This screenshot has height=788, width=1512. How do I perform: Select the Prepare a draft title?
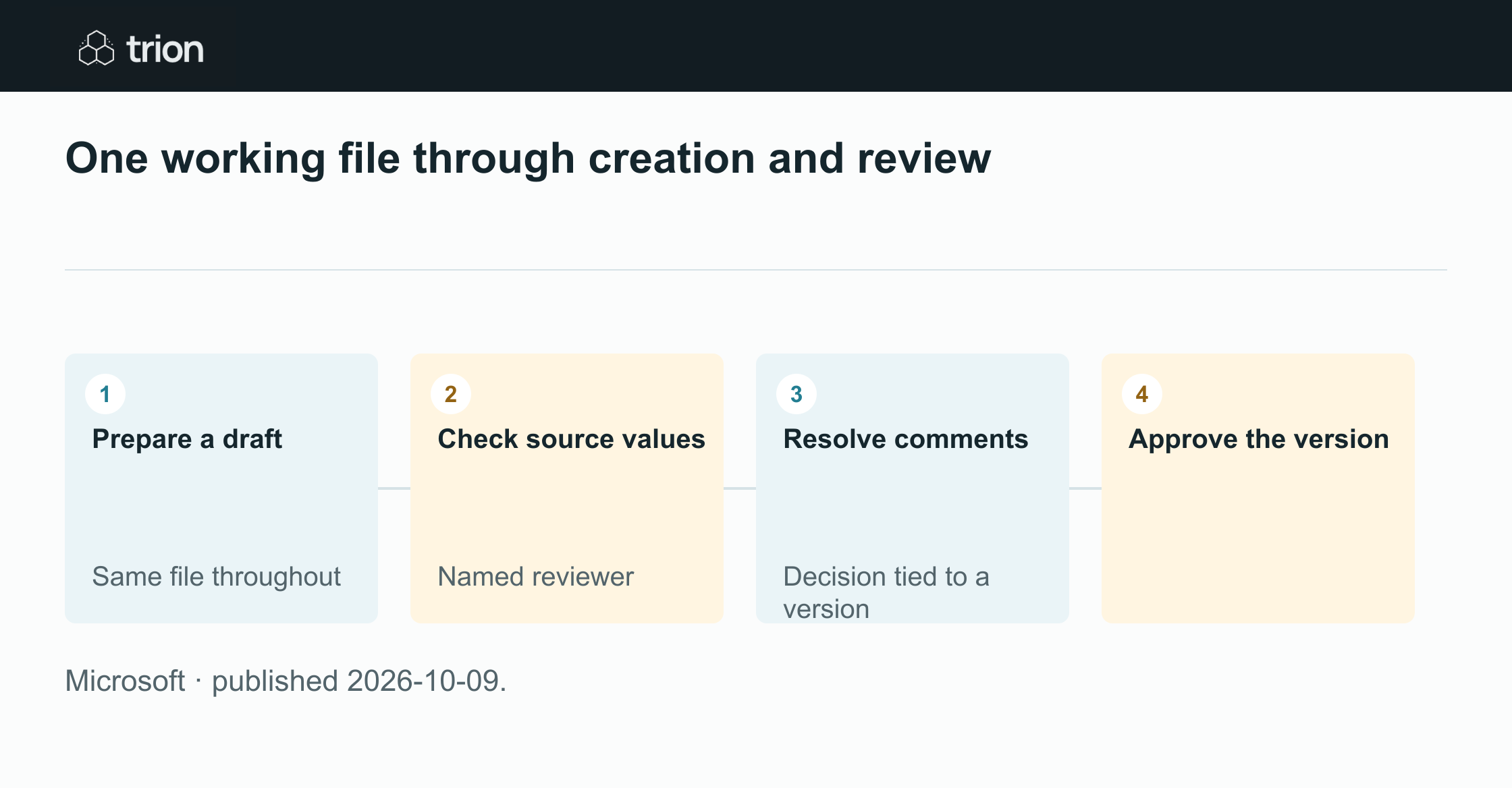coord(187,439)
